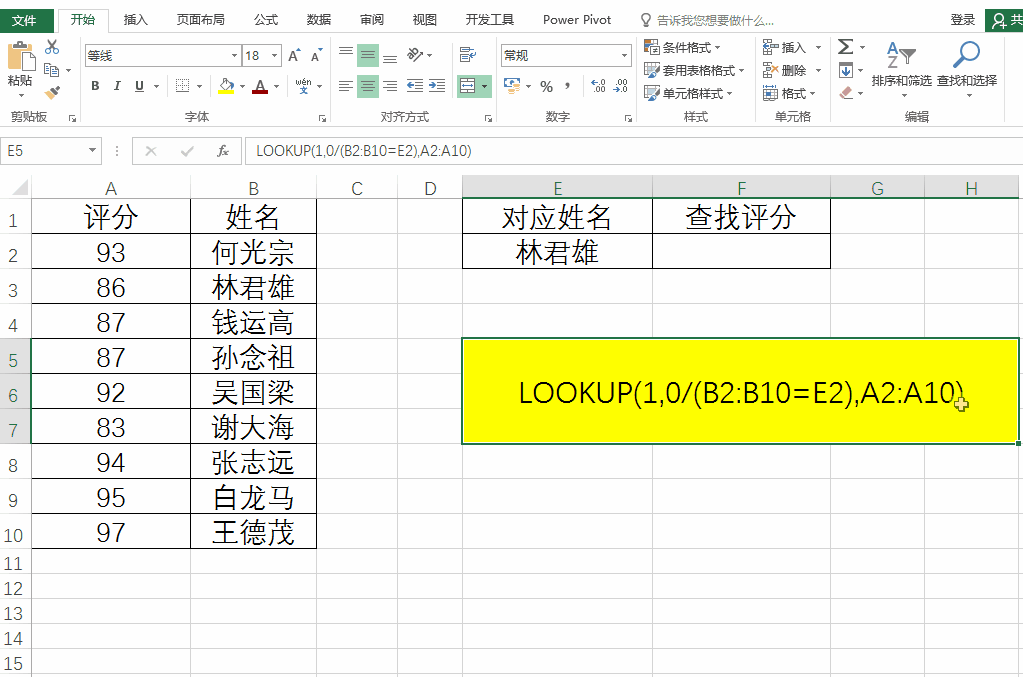Click the Paste clipboard icon
Image resolution: width=1023 pixels, height=677 pixels.
point(20,57)
